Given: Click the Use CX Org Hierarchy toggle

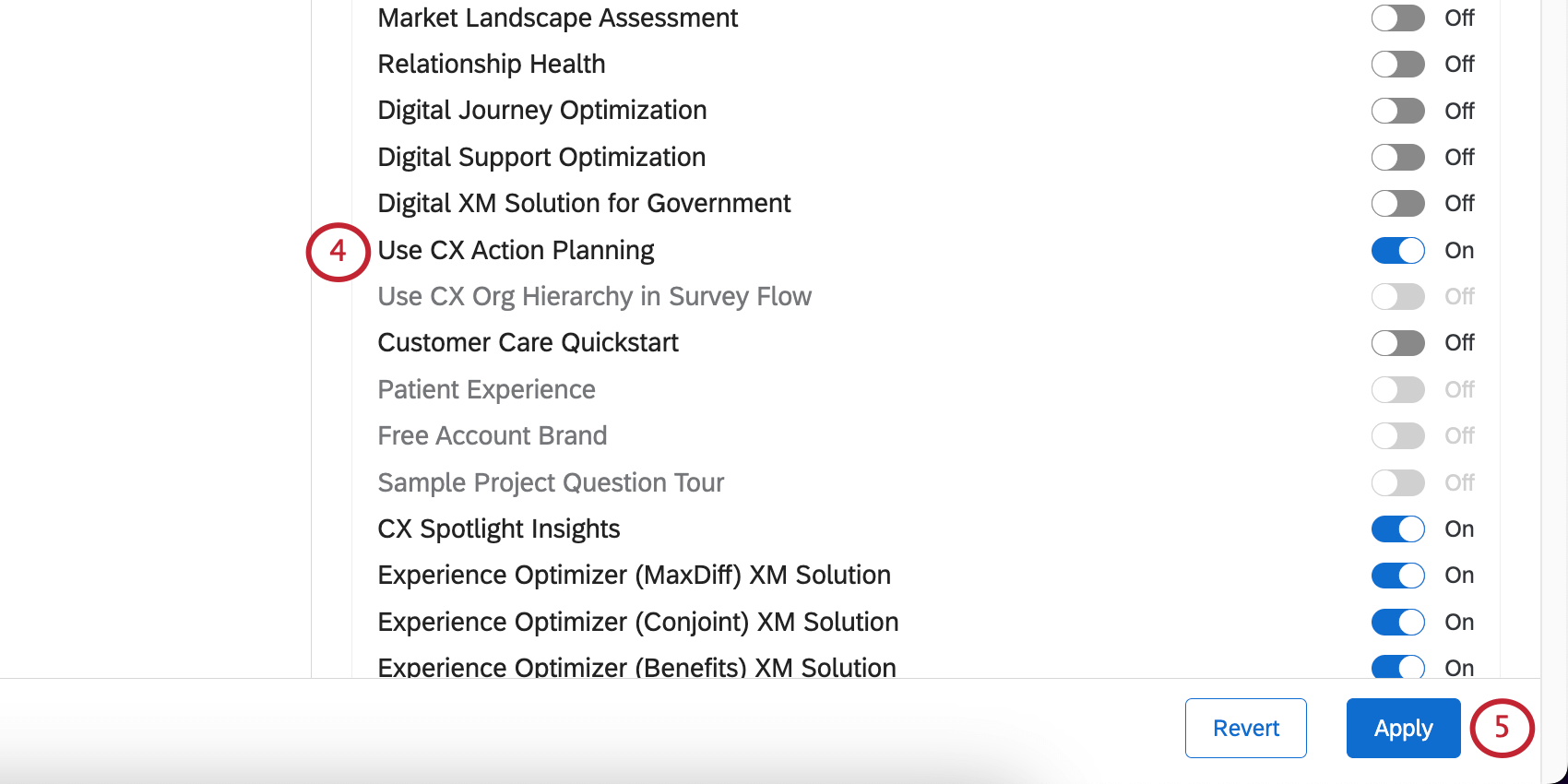Looking at the screenshot, I should 1397,296.
